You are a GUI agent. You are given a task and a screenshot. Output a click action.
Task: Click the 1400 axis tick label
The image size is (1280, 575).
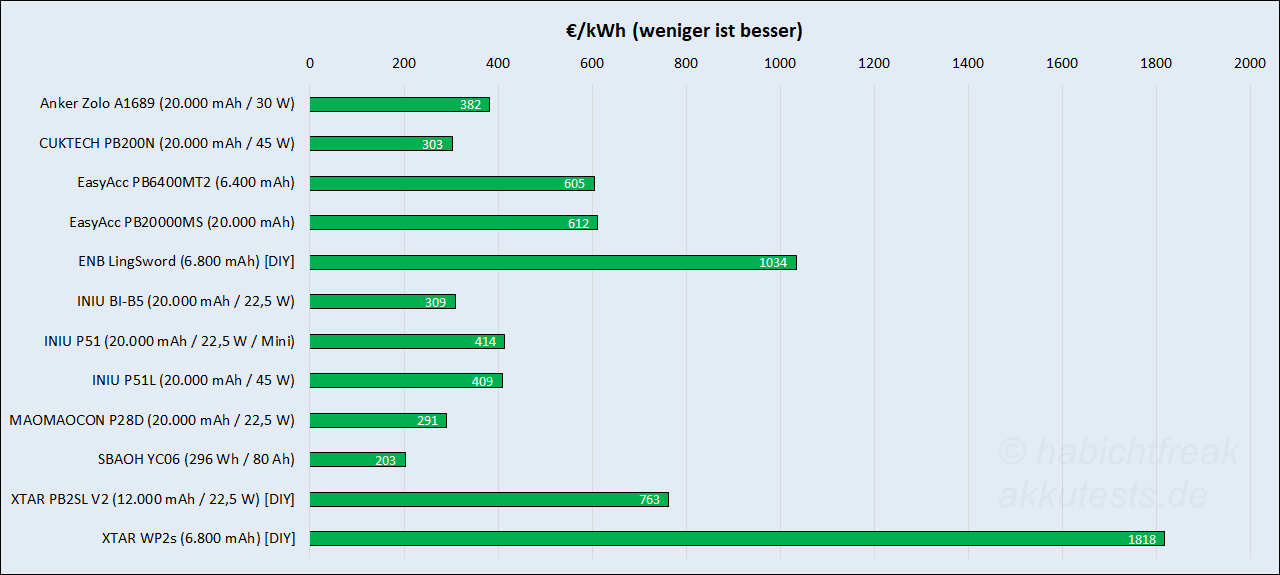(968, 64)
